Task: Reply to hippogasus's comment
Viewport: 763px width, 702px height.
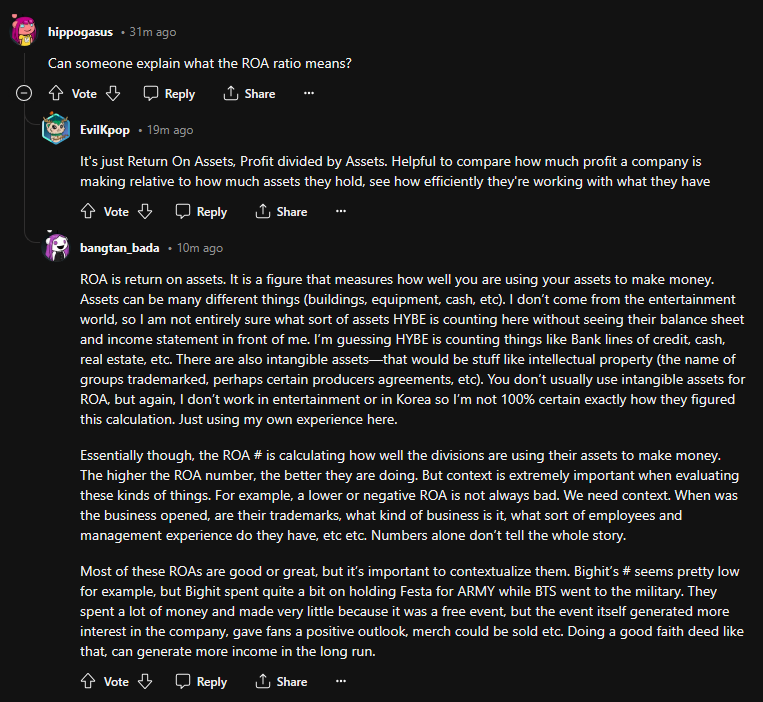Action: tap(169, 93)
